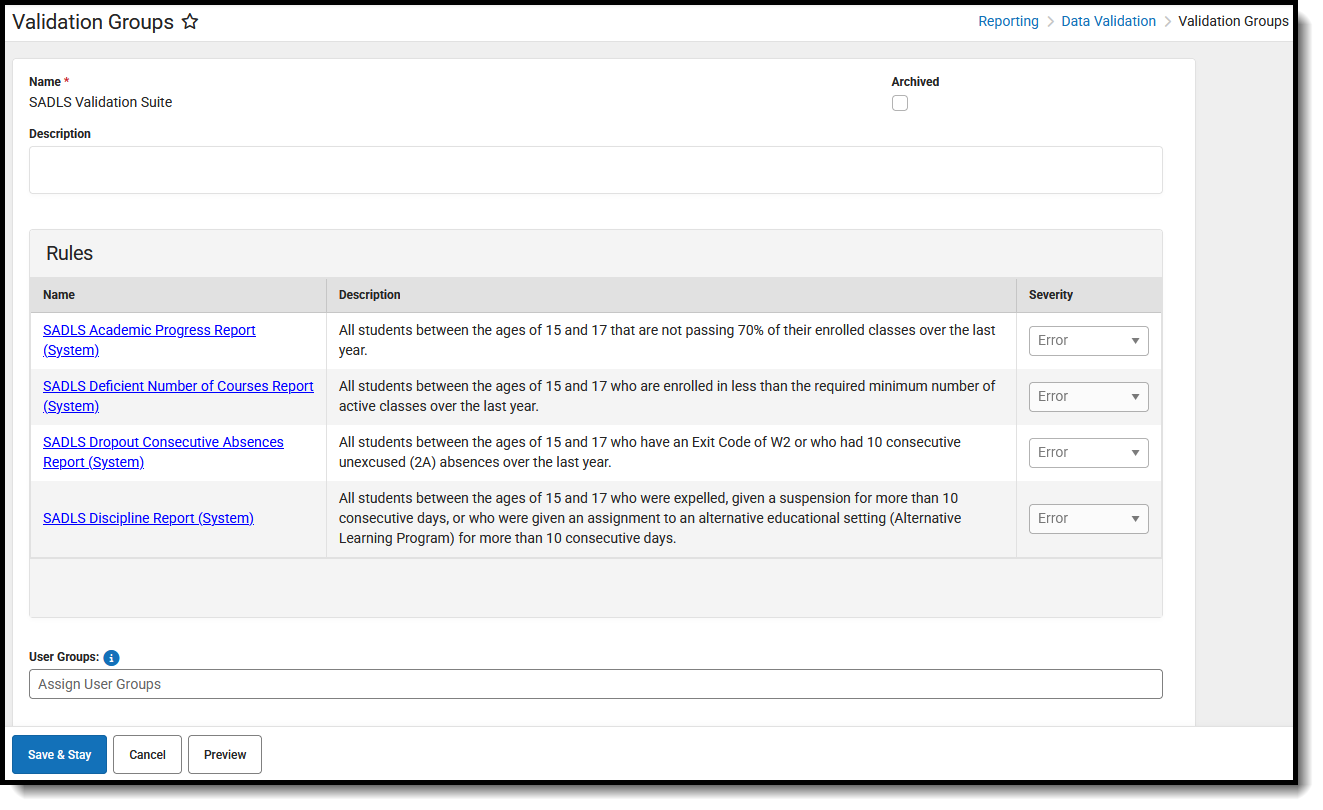The width and height of the screenshot is (1323, 810).
Task: Click the Validation Groups breadcrumb text
Action: pyautogui.click(x=1233, y=21)
